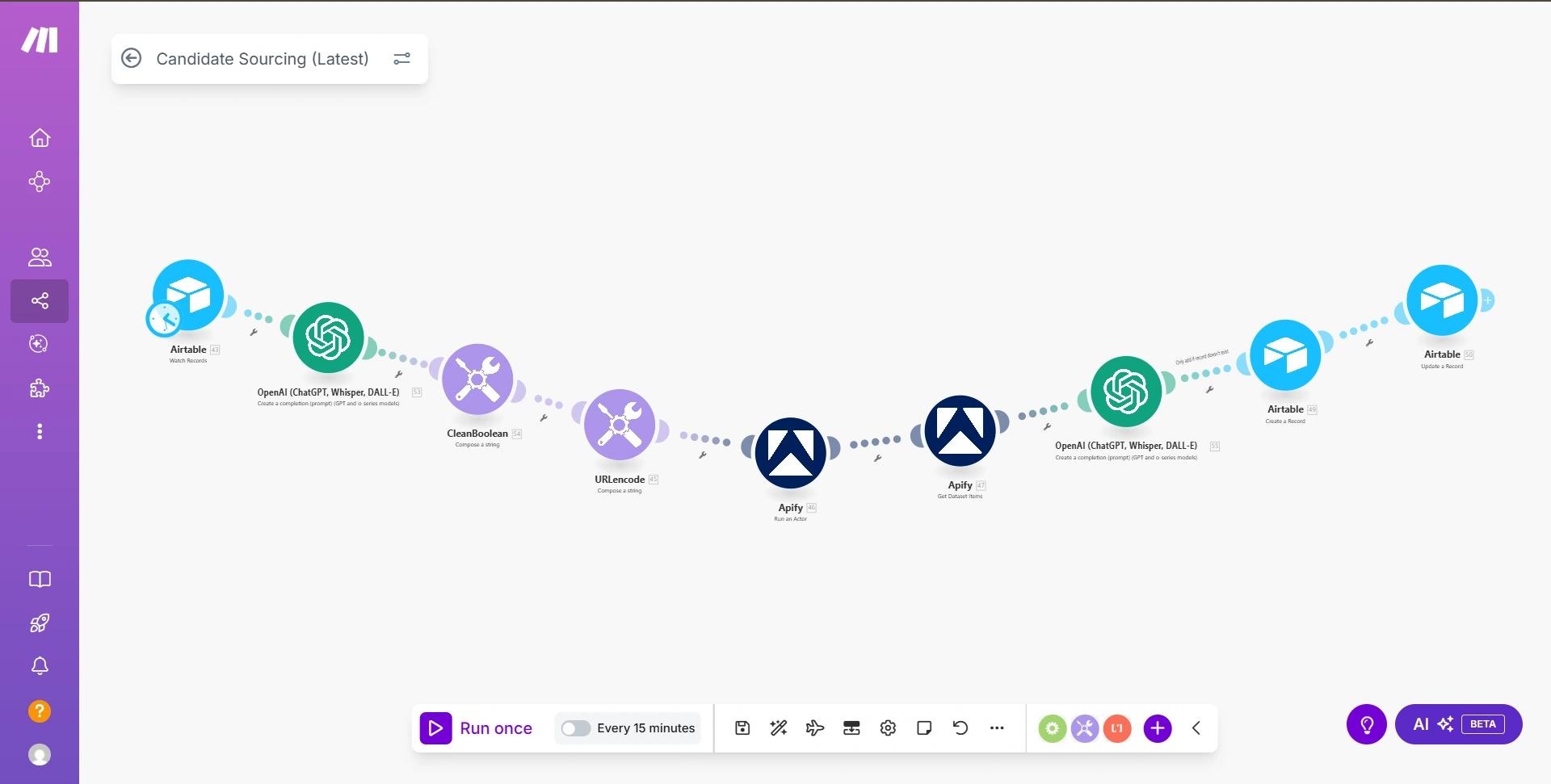
Task: Open the OpenAI module after Apify dataset
Action: (x=1126, y=392)
